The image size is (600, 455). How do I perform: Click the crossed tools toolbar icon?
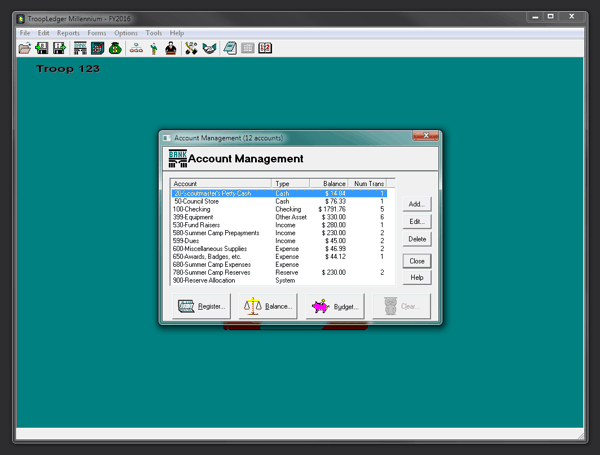191,48
